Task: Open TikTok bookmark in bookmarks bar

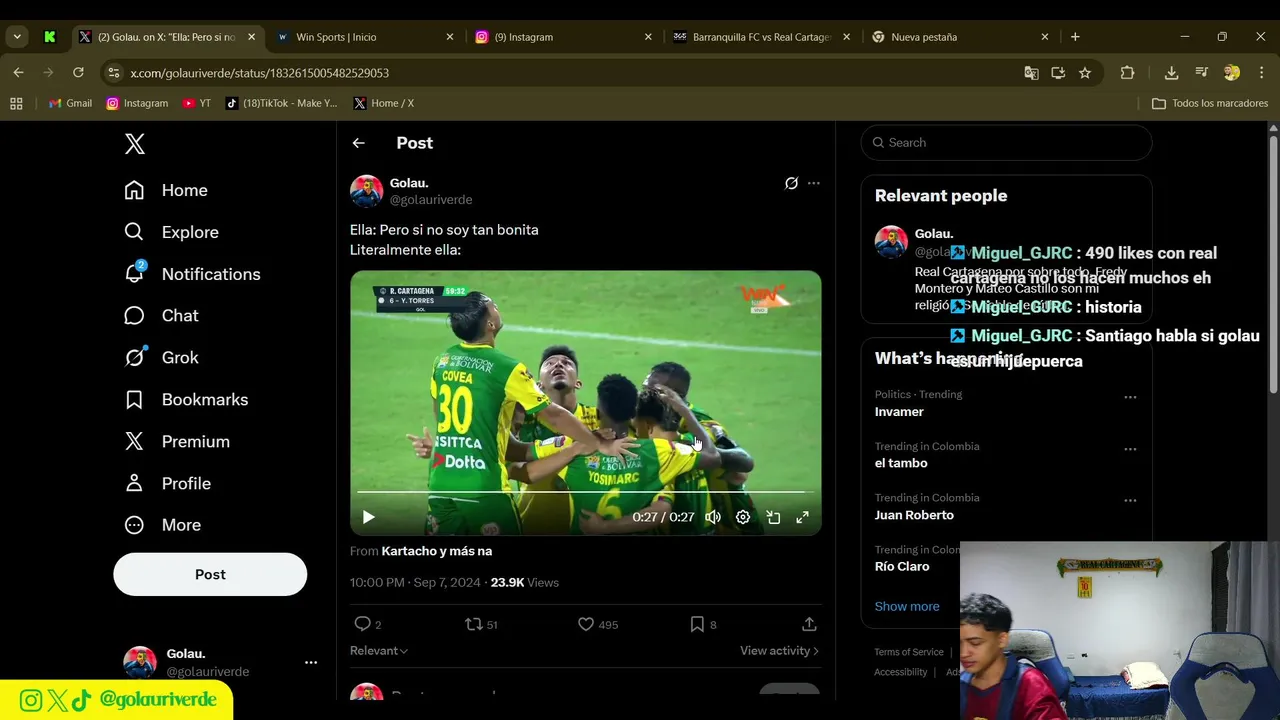Action: pos(282,103)
